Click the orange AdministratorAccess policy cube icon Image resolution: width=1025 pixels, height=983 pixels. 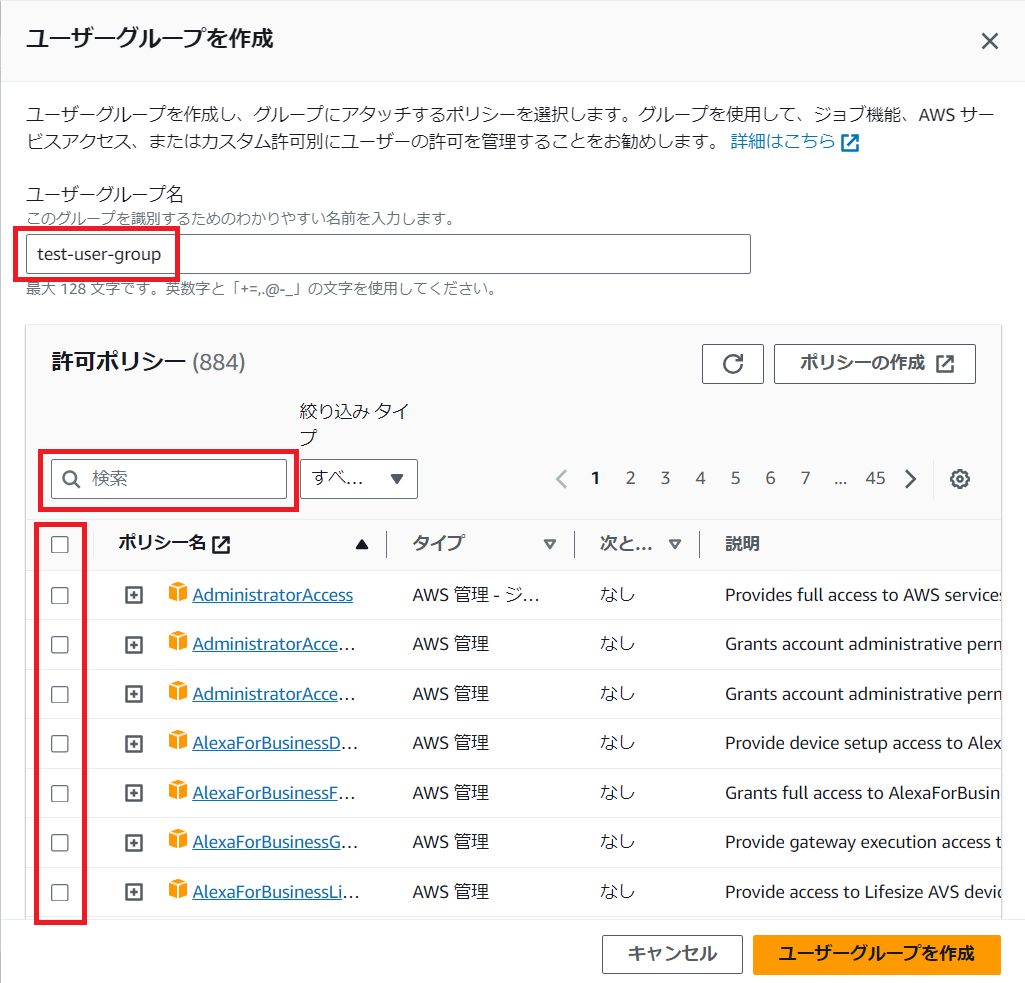click(x=178, y=594)
